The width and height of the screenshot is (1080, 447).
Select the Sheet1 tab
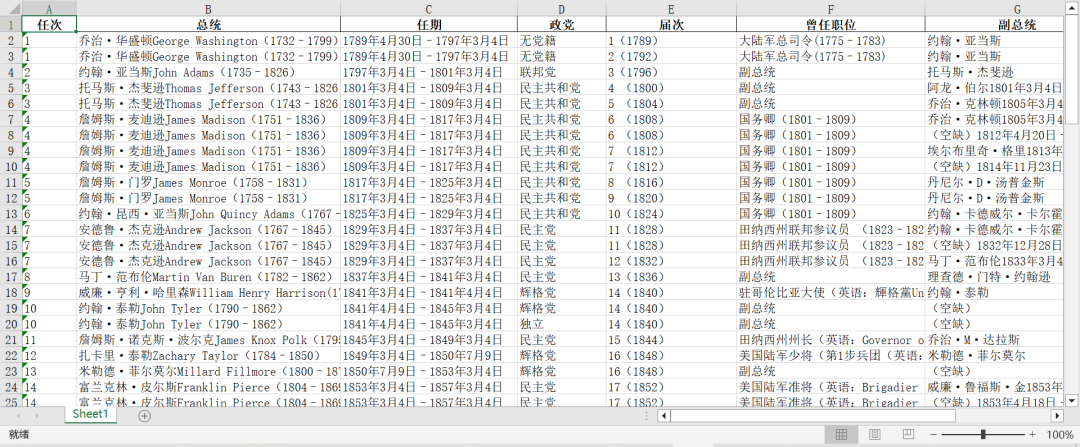pos(90,415)
